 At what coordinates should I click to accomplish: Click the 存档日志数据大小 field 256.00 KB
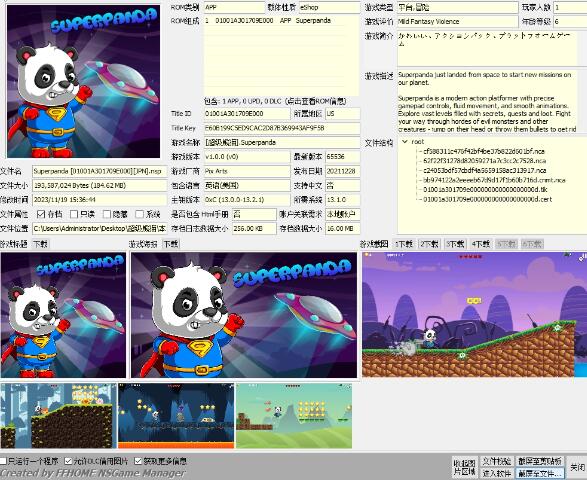pyautogui.click(x=254, y=228)
